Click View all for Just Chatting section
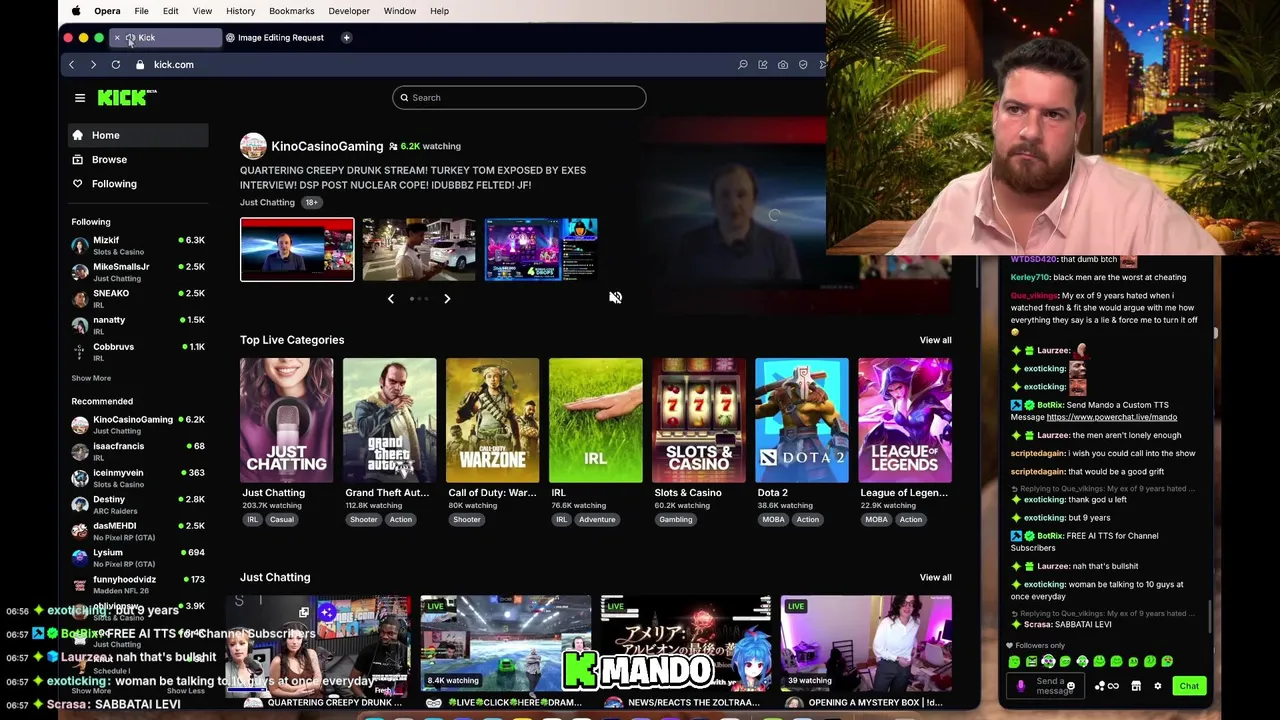Image resolution: width=1280 pixels, height=720 pixels. (x=935, y=577)
